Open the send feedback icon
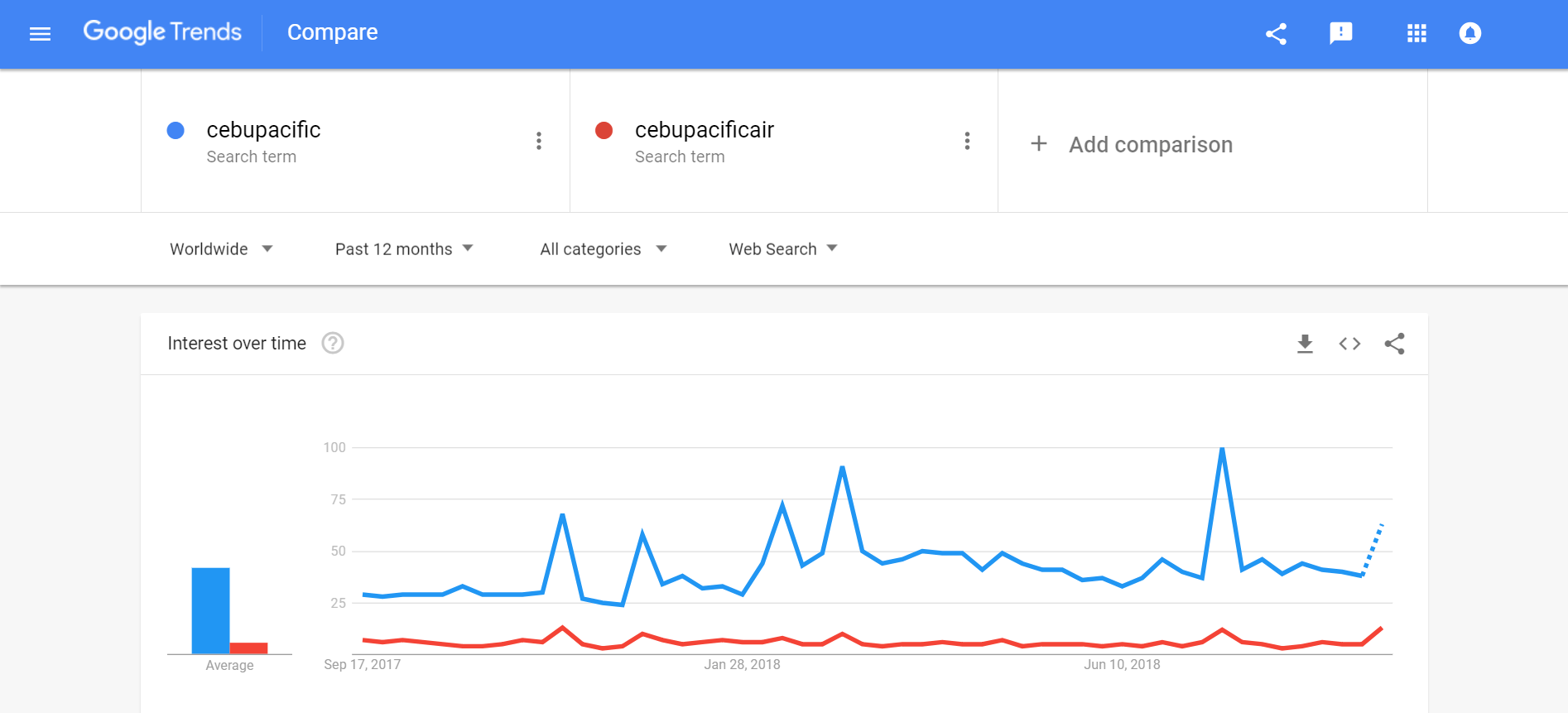 [x=1340, y=33]
